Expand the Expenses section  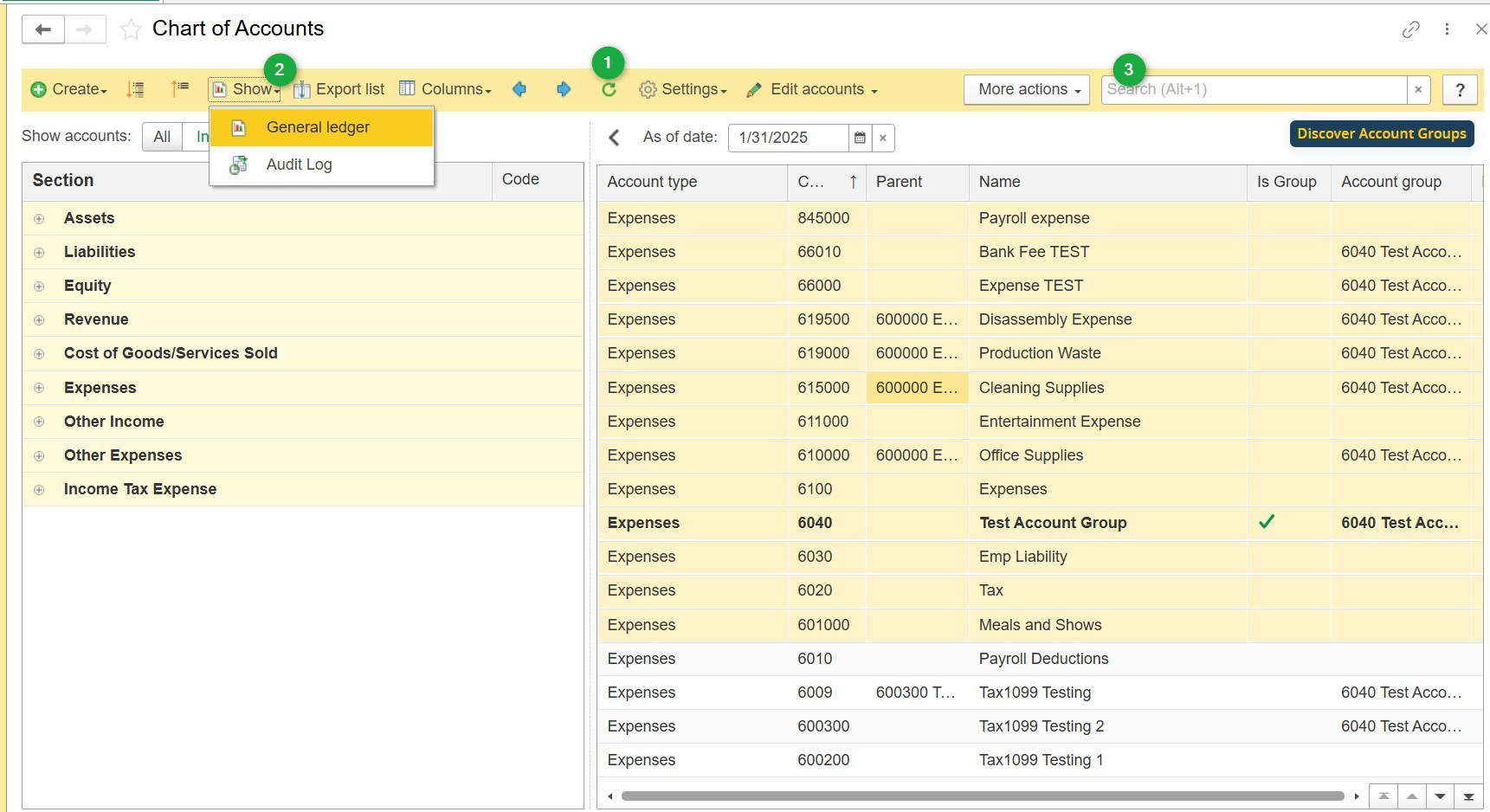pos(39,388)
